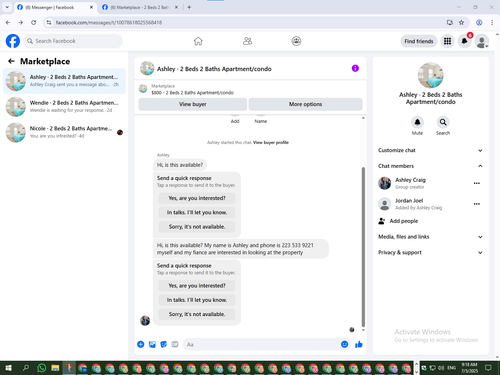Viewport: 500px width, 375px height.
Task: Open a new browser tab
Action: pyautogui.click(x=189, y=7)
